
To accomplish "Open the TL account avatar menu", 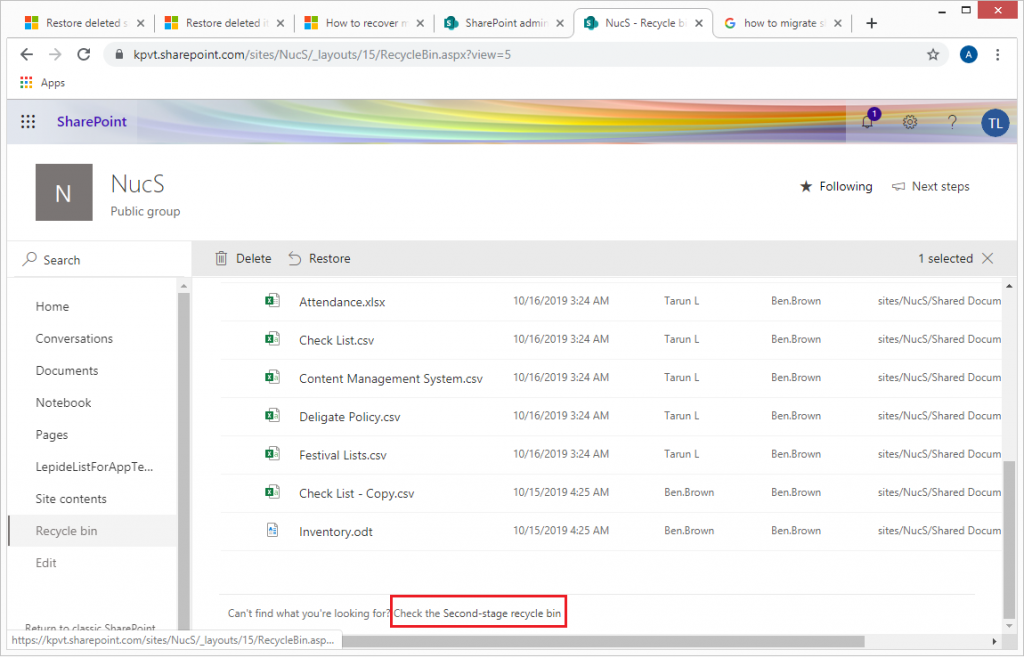I will point(995,122).
